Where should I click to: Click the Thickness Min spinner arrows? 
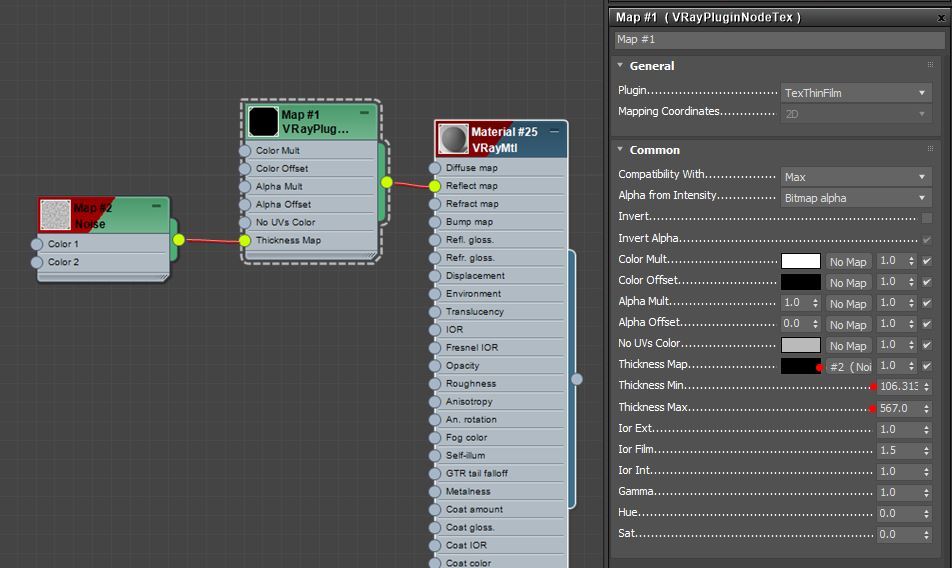coord(926,387)
